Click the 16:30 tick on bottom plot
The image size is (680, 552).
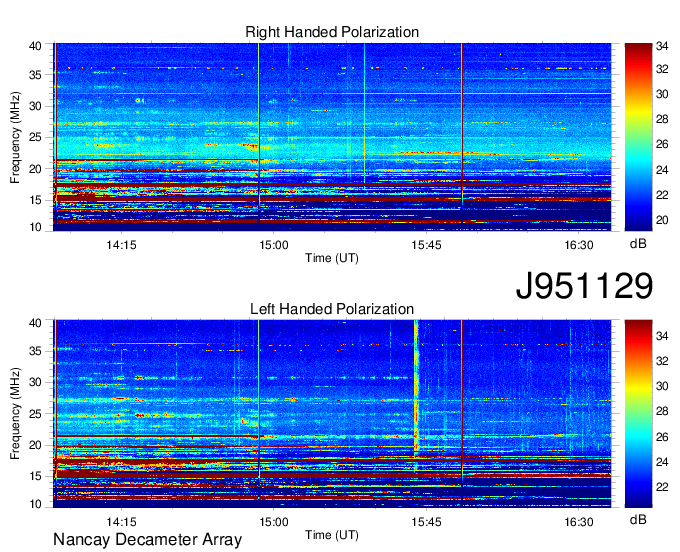pos(579,522)
